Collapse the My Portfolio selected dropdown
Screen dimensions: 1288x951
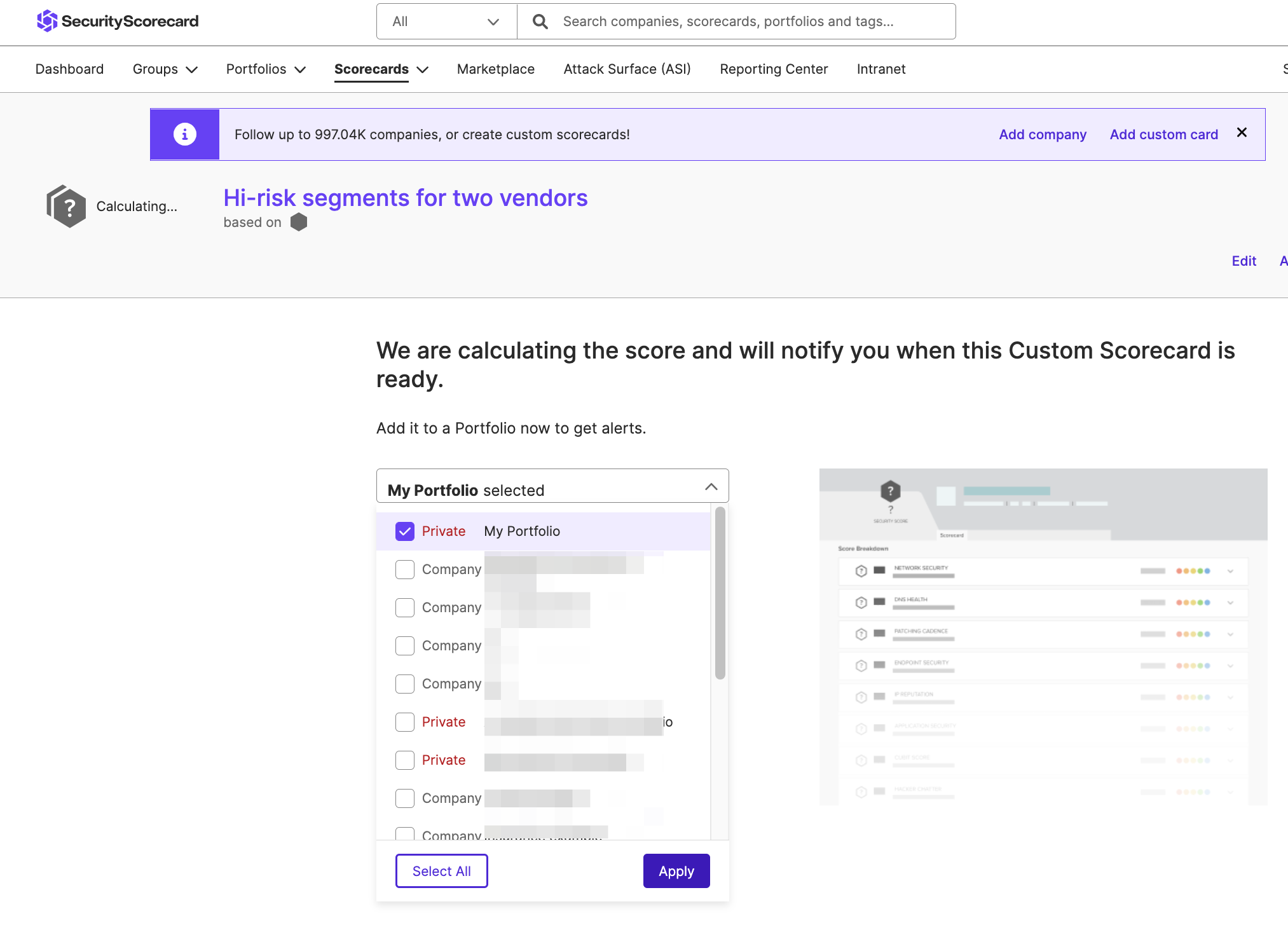[x=552, y=486]
